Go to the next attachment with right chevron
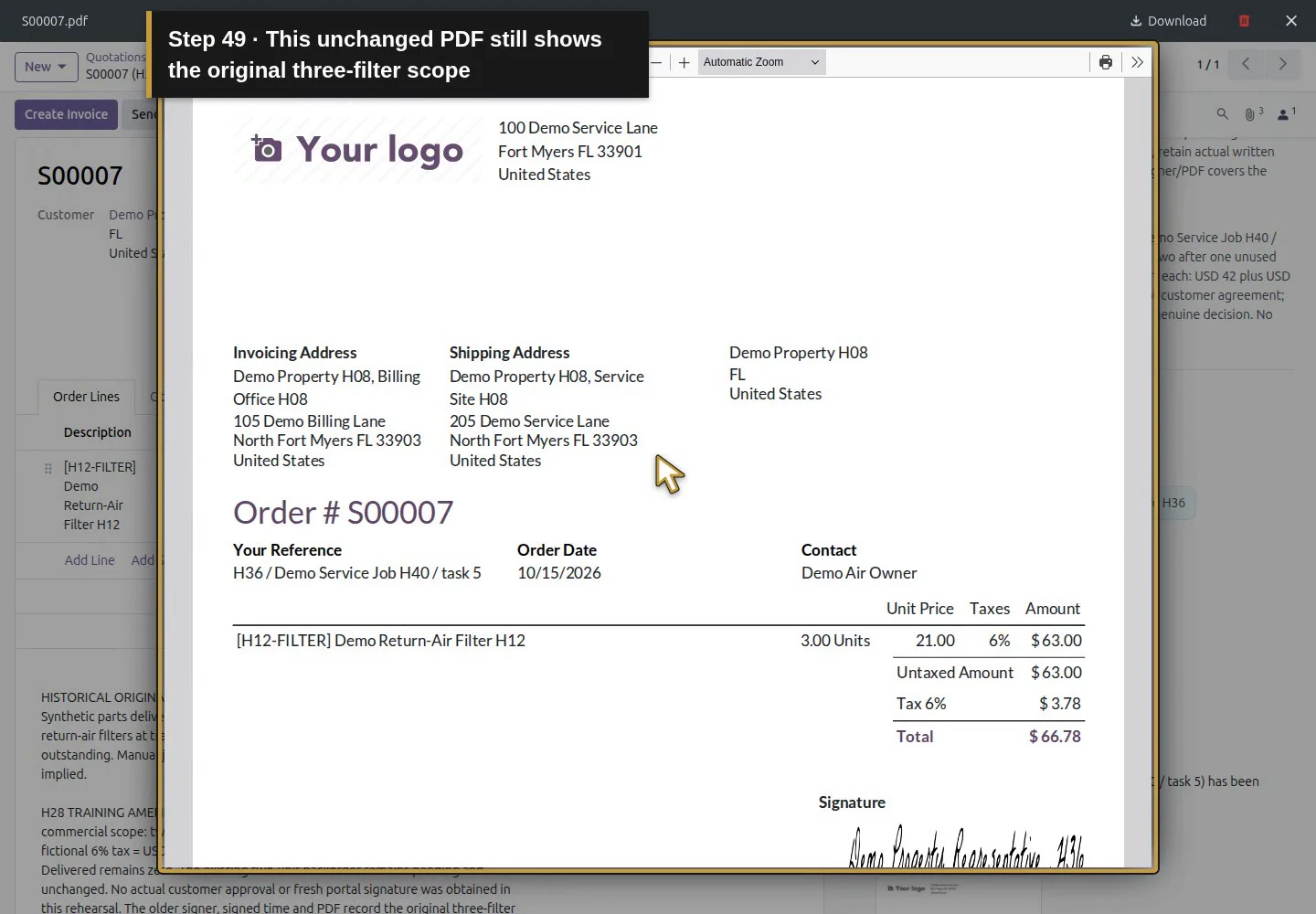 point(1282,63)
